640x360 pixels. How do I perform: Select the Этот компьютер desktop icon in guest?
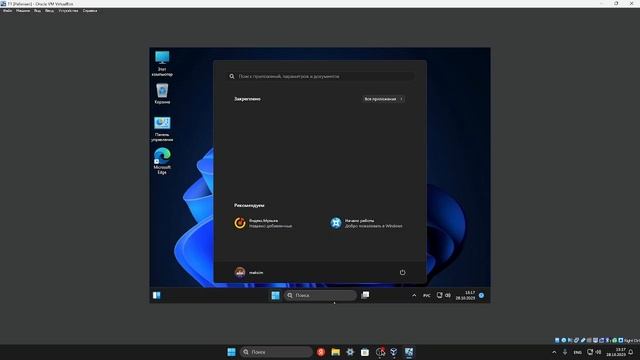click(162, 63)
